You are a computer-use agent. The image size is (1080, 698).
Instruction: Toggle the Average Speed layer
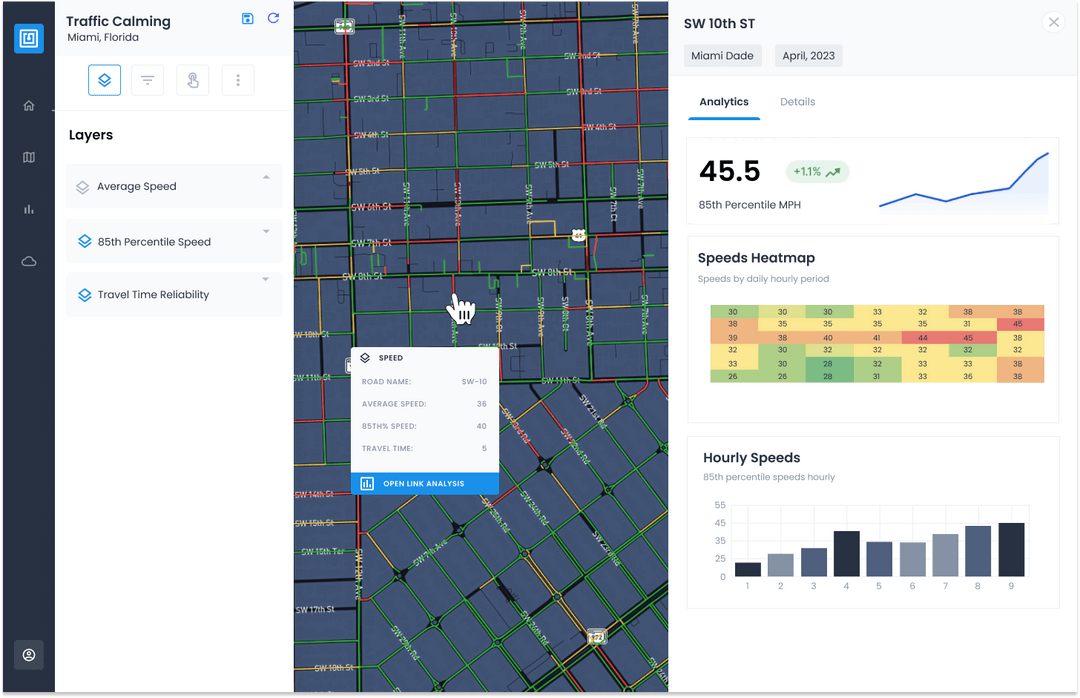[82, 186]
